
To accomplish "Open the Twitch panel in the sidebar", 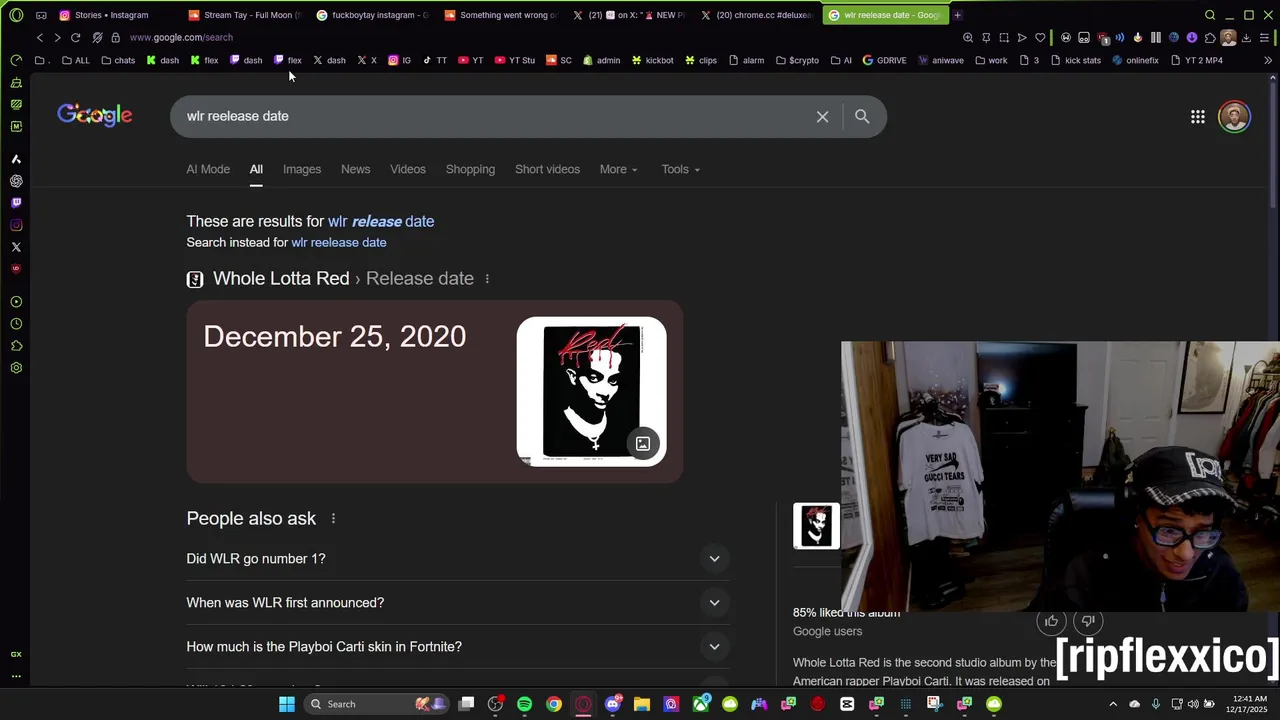I will [x=16, y=203].
